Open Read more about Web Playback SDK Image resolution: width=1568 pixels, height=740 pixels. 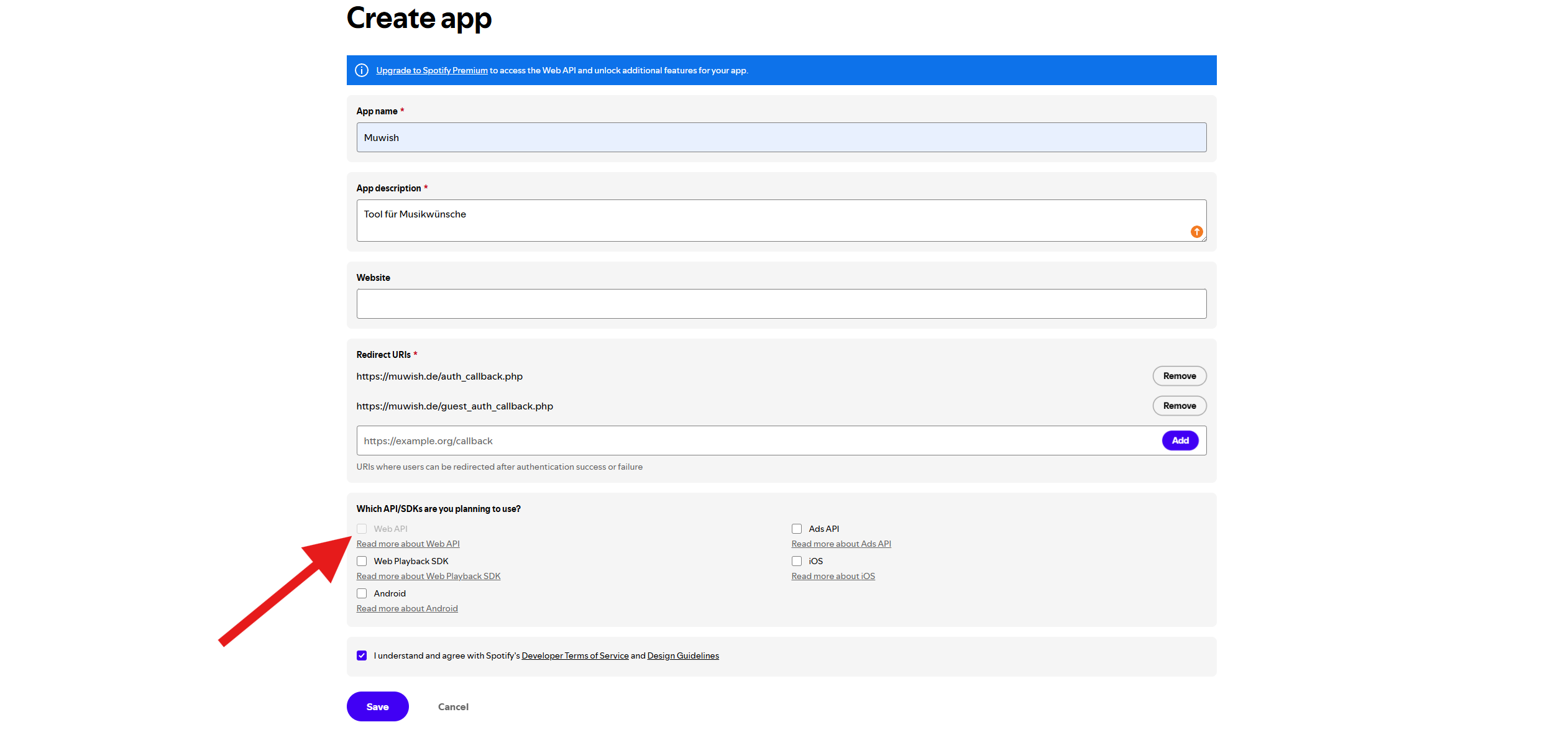tap(428, 576)
